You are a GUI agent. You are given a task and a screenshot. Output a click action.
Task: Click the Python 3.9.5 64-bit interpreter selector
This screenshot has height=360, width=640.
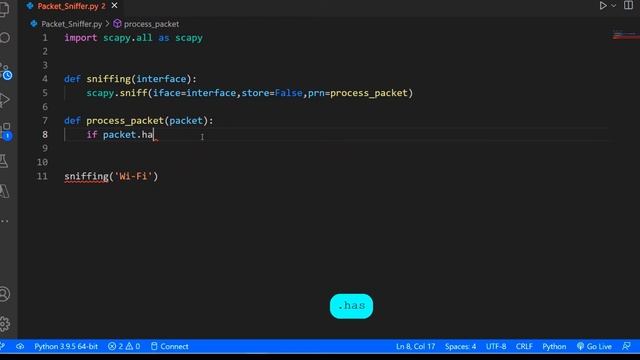[66, 347]
